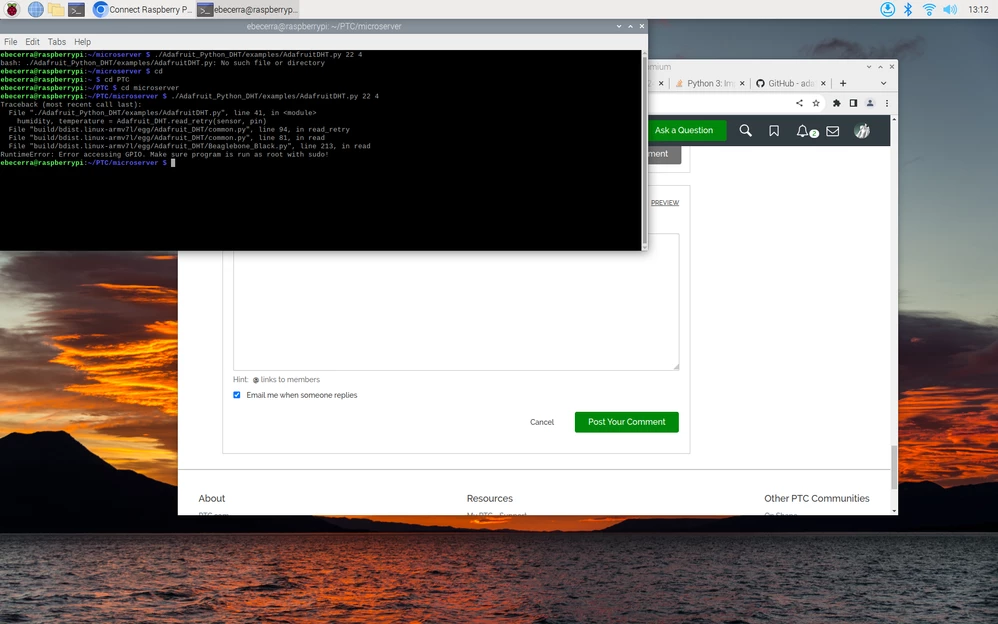Open the Chromium three-dot menu
This screenshot has width=998, height=624.
click(887, 103)
